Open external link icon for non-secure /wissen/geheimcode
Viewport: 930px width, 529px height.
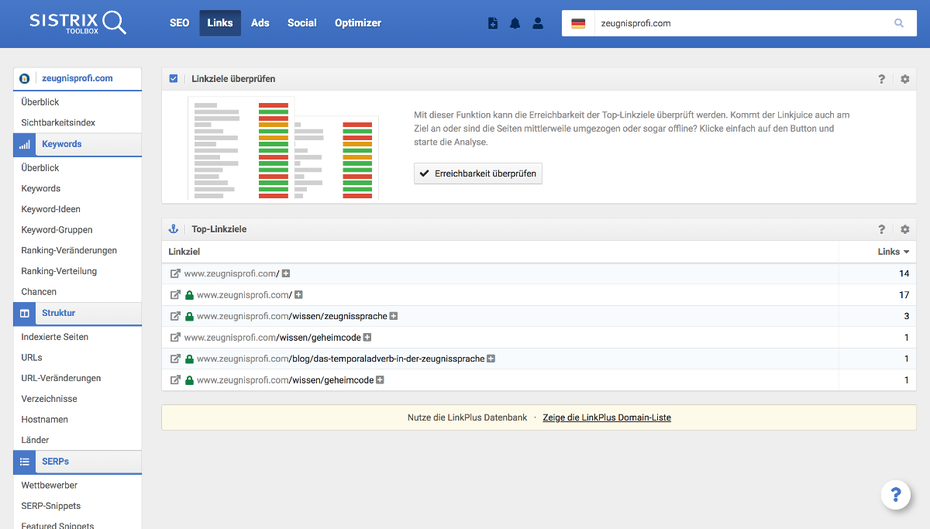175,337
